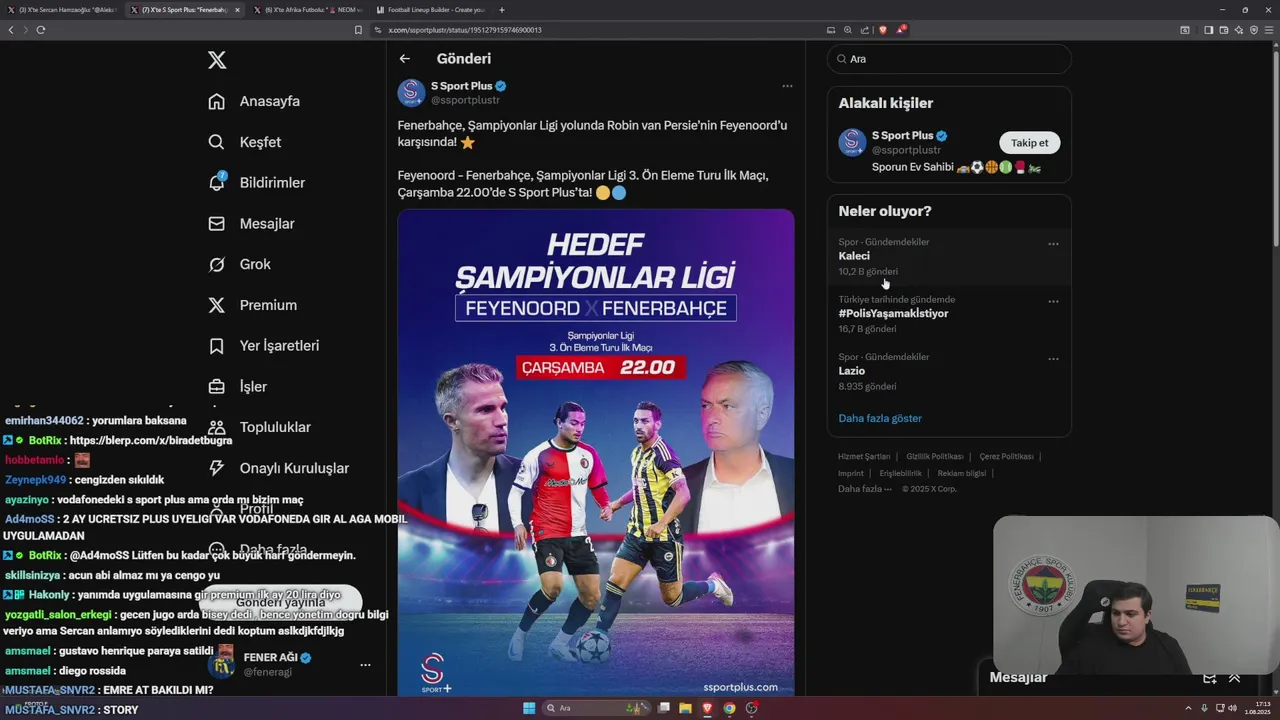This screenshot has width=1280, height=720.
Task: Switch to Afrika Futbolu browser tab
Action: point(308,9)
